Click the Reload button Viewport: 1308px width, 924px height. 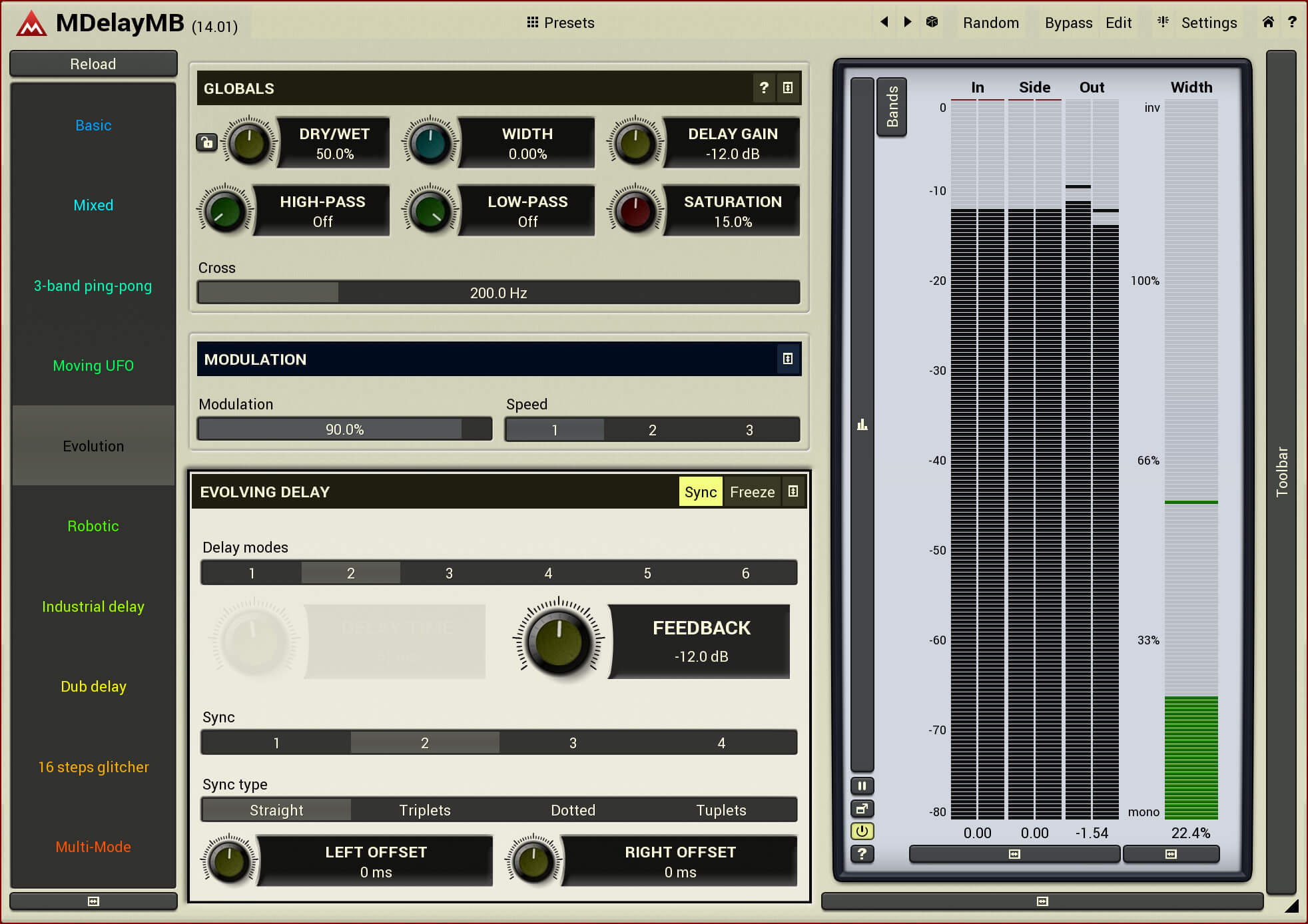[x=93, y=64]
